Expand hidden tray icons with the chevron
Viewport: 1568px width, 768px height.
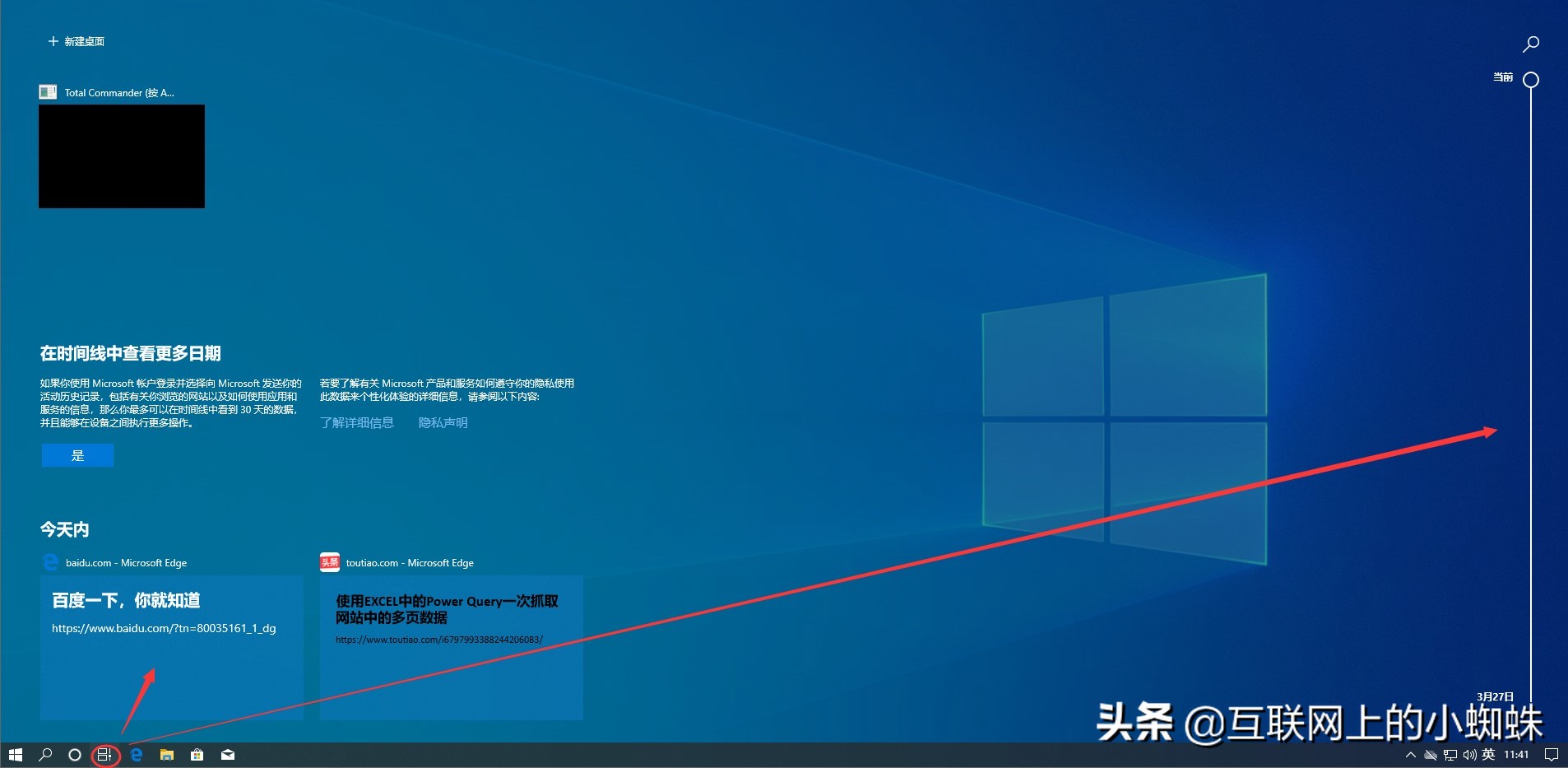pyautogui.click(x=1410, y=755)
